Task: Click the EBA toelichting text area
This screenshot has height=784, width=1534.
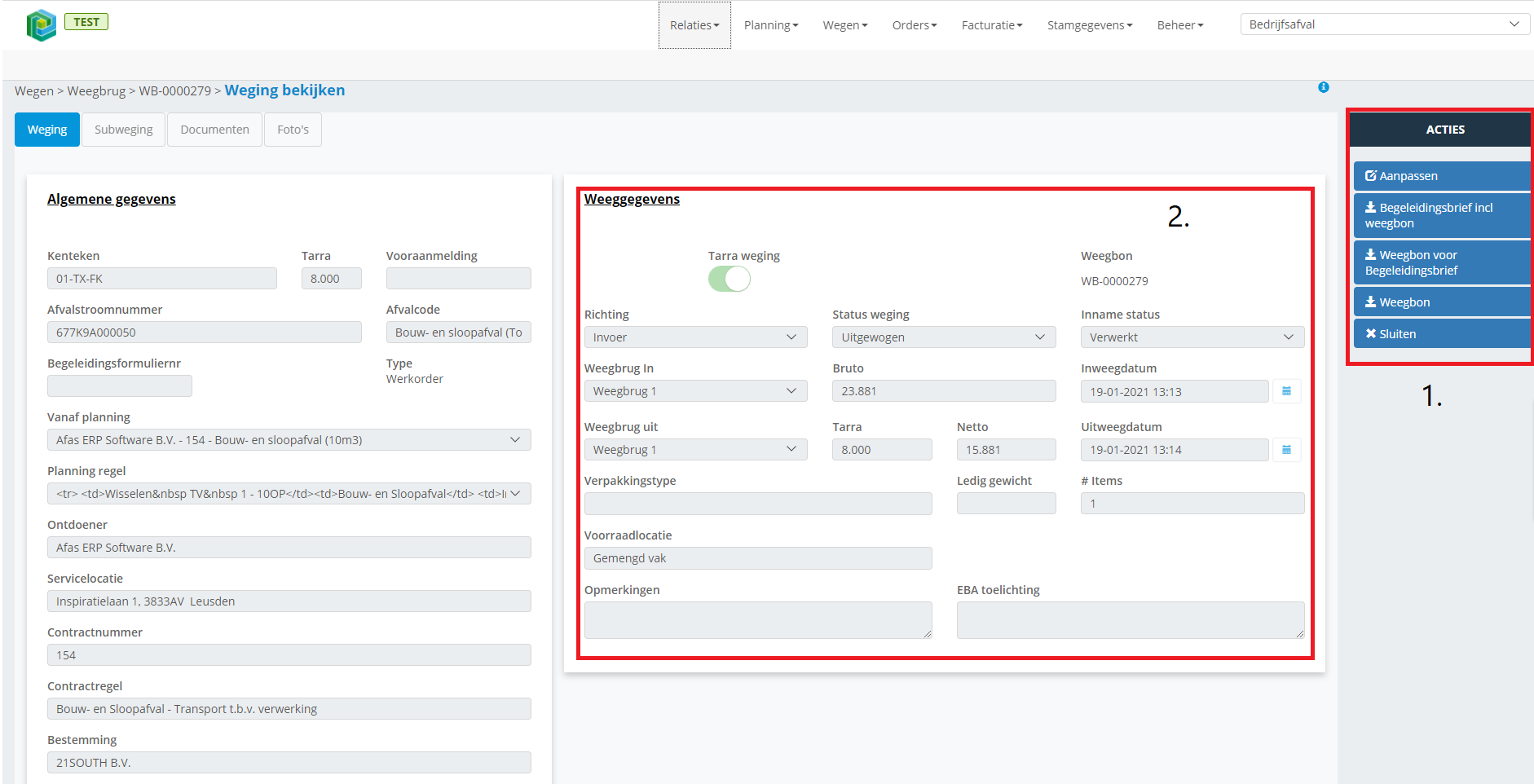Action: 1131,620
